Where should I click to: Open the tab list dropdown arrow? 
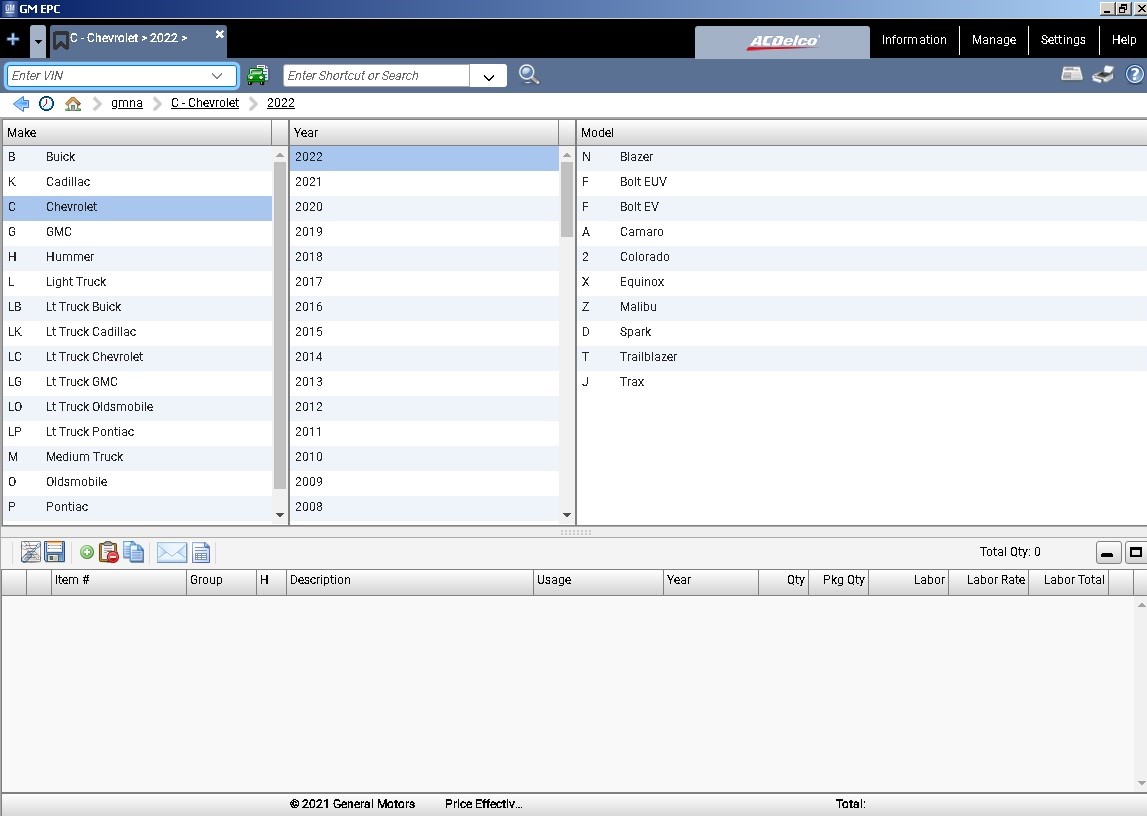coord(38,42)
